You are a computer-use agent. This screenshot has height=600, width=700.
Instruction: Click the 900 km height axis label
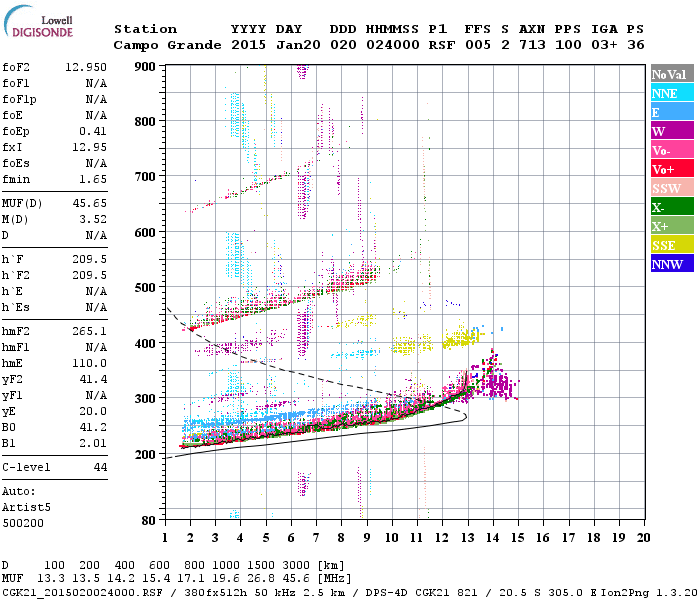(145, 67)
